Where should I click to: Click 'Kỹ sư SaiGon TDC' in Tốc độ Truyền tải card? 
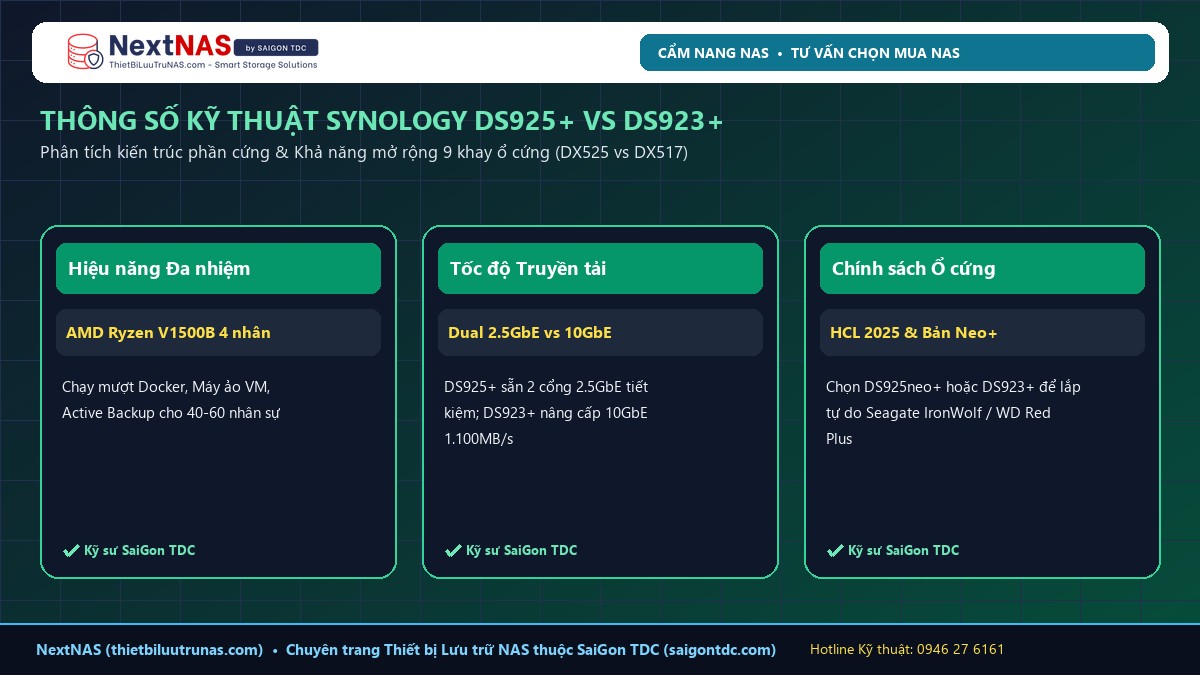pyautogui.click(x=521, y=550)
